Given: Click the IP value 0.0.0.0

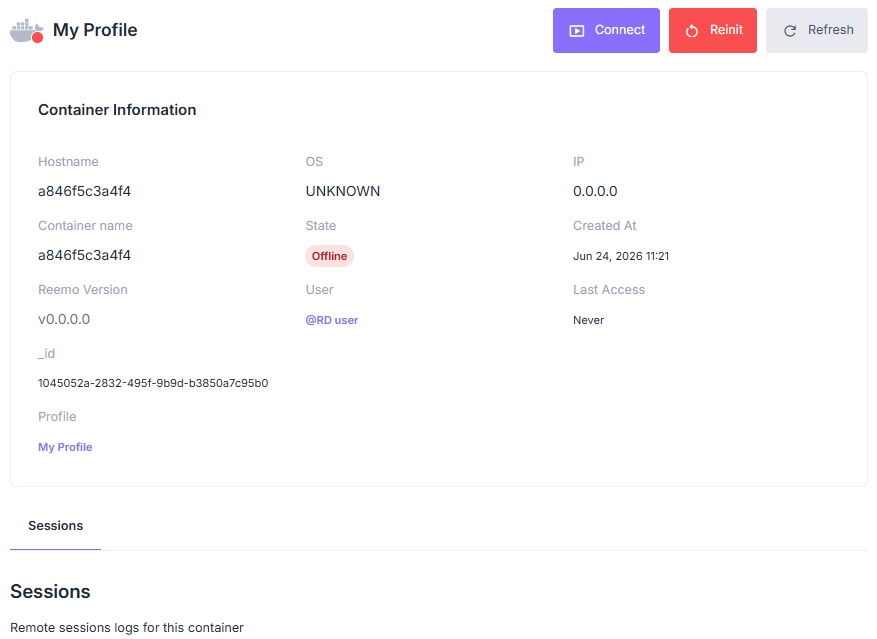Looking at the screenshot, I should click(x=595, y=191).
